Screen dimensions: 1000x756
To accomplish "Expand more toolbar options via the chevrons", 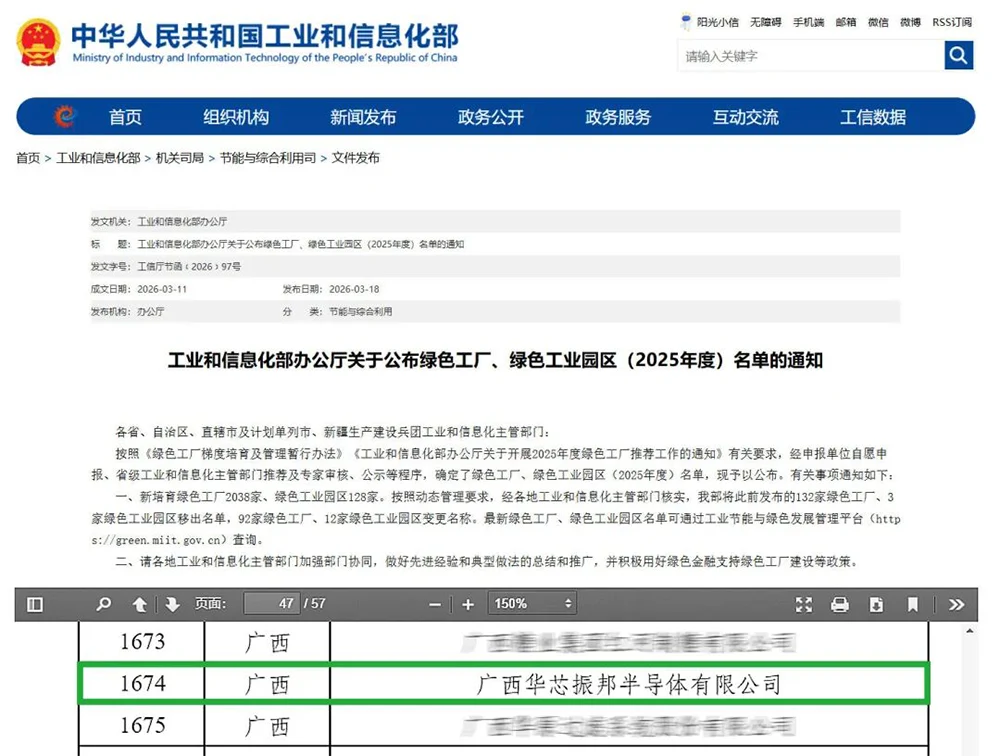I will [956, 604].
